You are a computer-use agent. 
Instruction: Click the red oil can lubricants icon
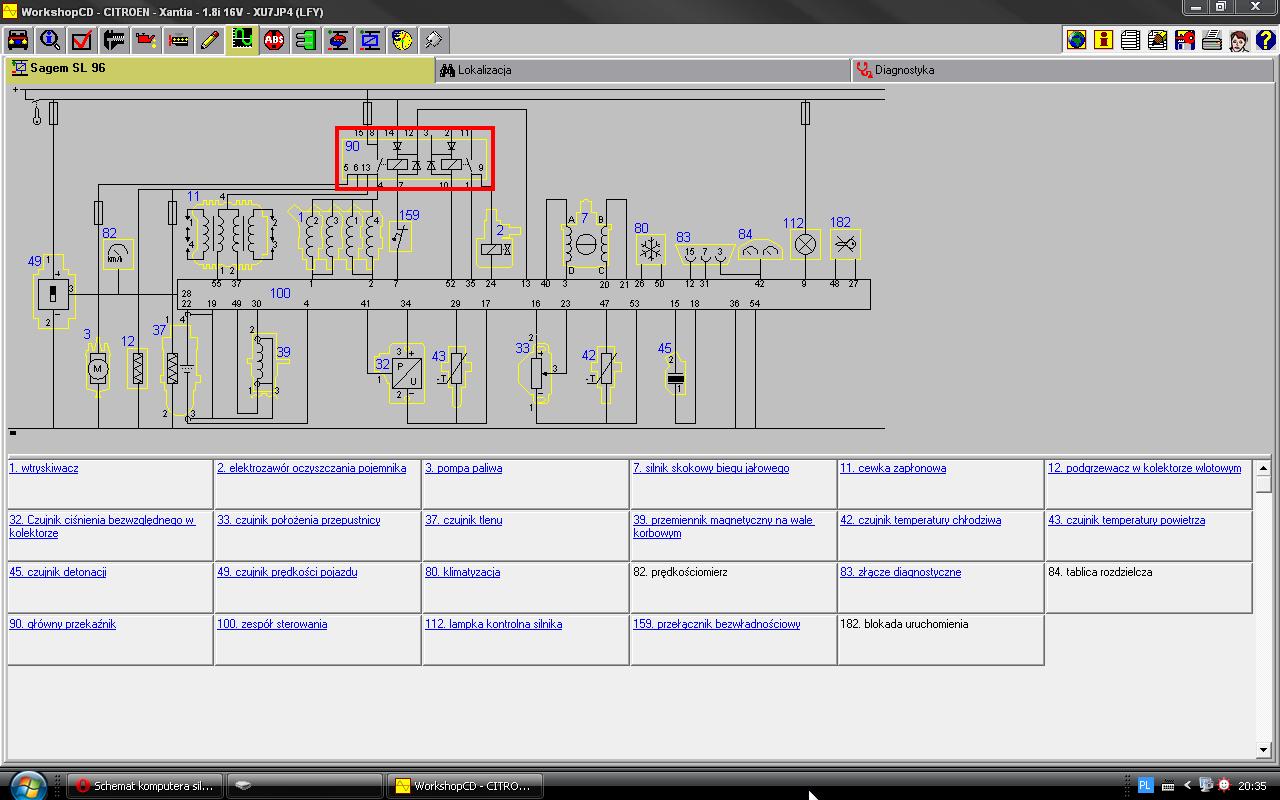coord(146,40)
